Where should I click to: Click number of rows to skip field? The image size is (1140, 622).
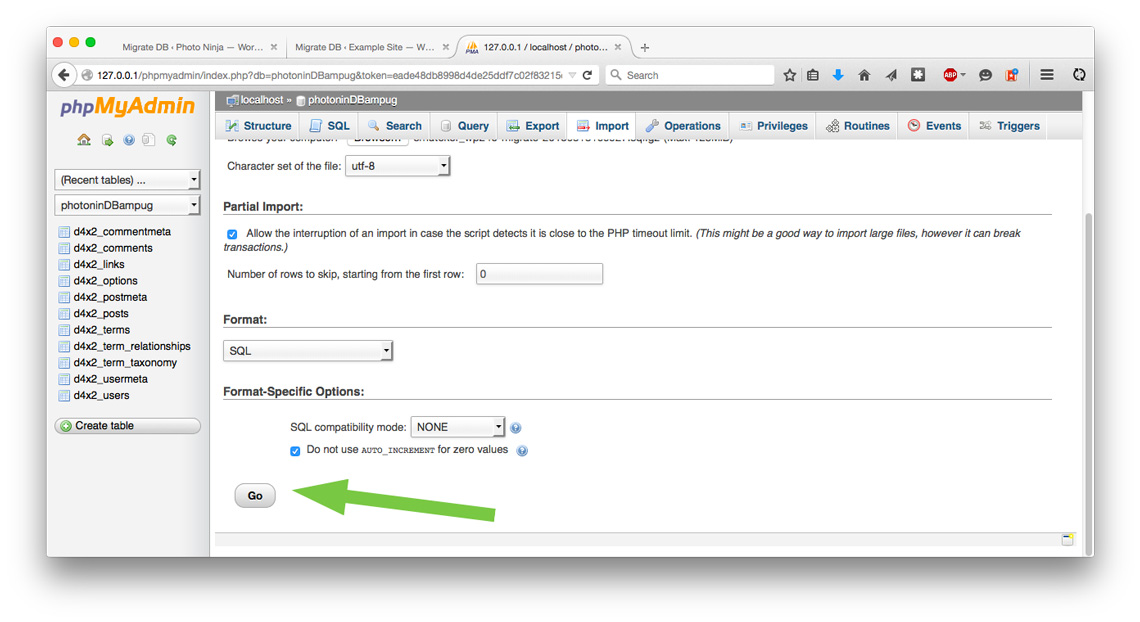pyautogui.click(x=539, y=274)
